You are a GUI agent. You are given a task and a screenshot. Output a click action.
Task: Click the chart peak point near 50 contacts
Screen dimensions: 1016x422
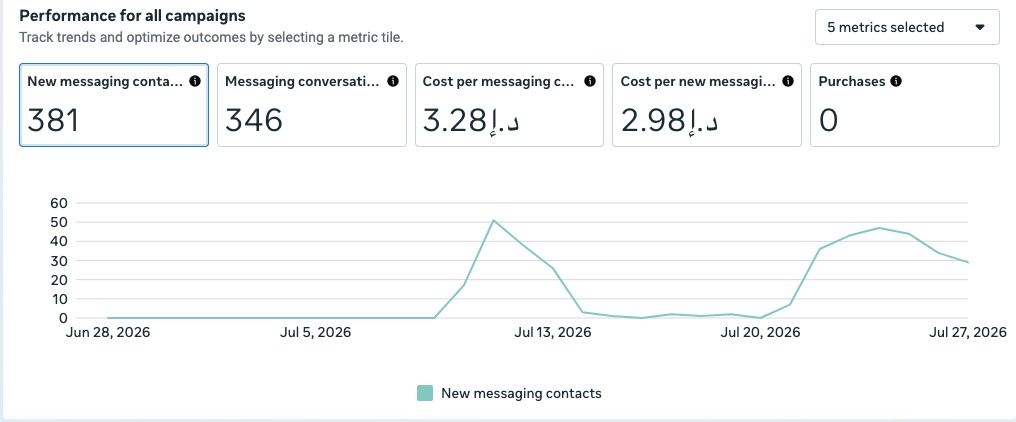493,220
